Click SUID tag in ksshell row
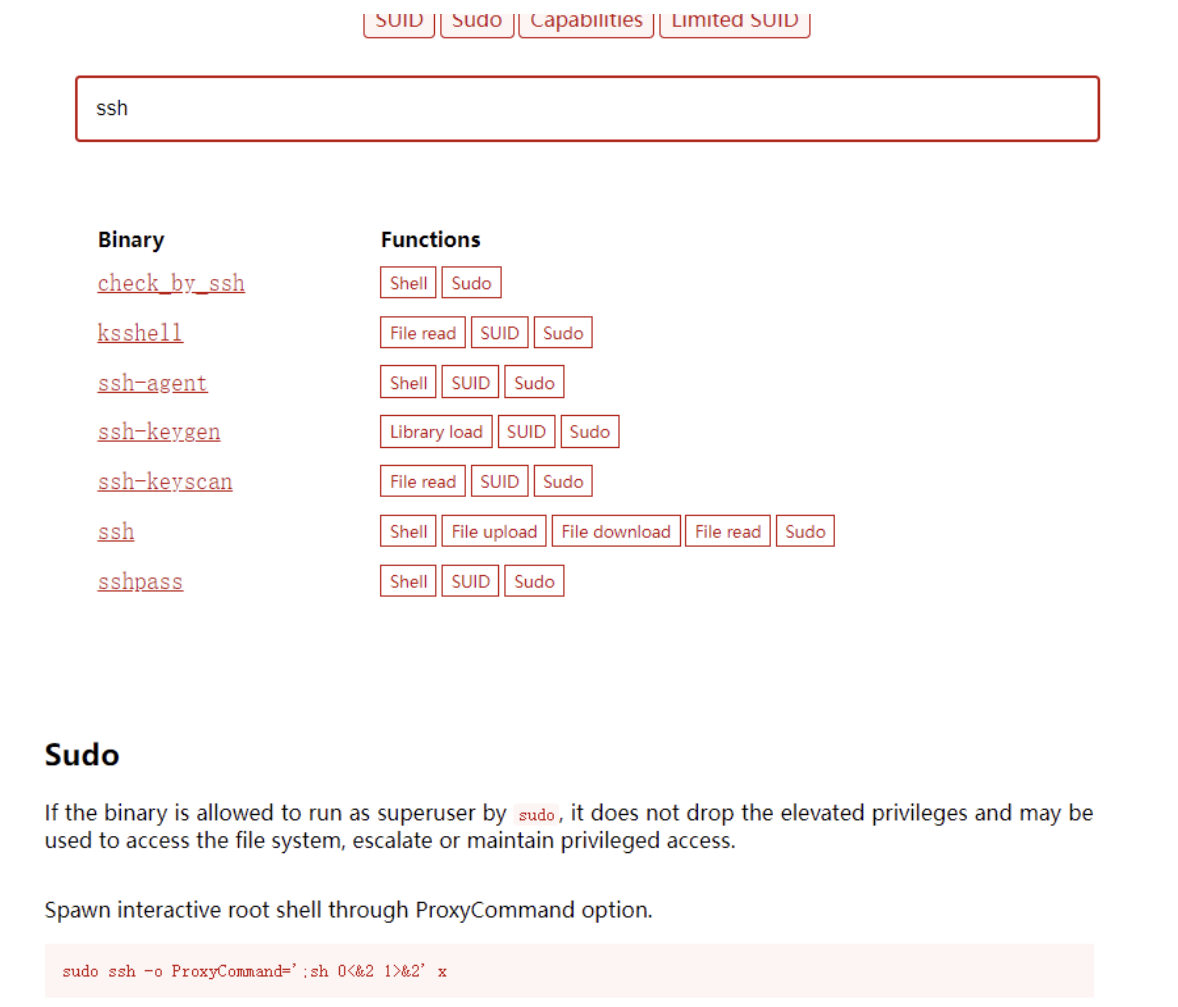1178x1007 pixels. pyautogui.click(x=500, y=333)
